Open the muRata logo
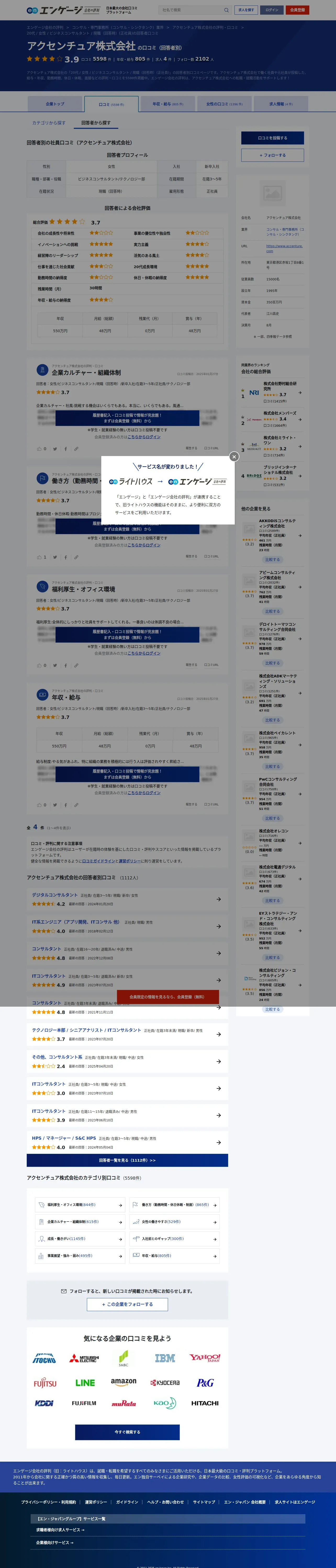 [x=124, y=1404]
